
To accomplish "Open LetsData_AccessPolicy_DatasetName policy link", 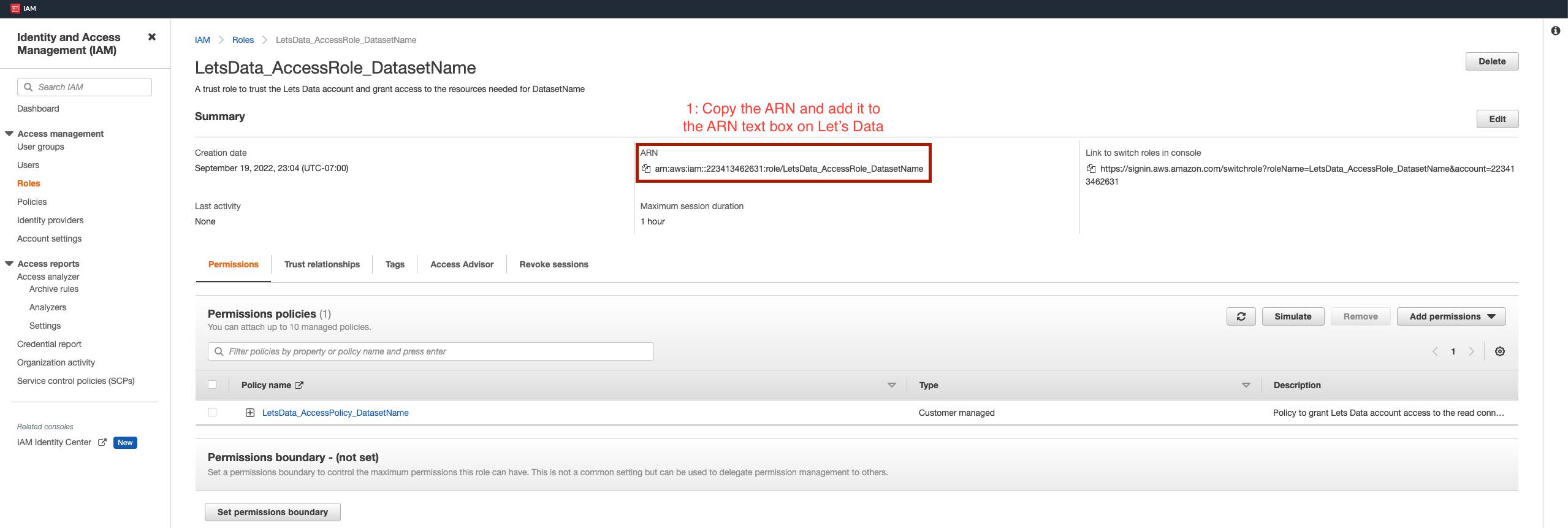I will (x=335, y=413).
